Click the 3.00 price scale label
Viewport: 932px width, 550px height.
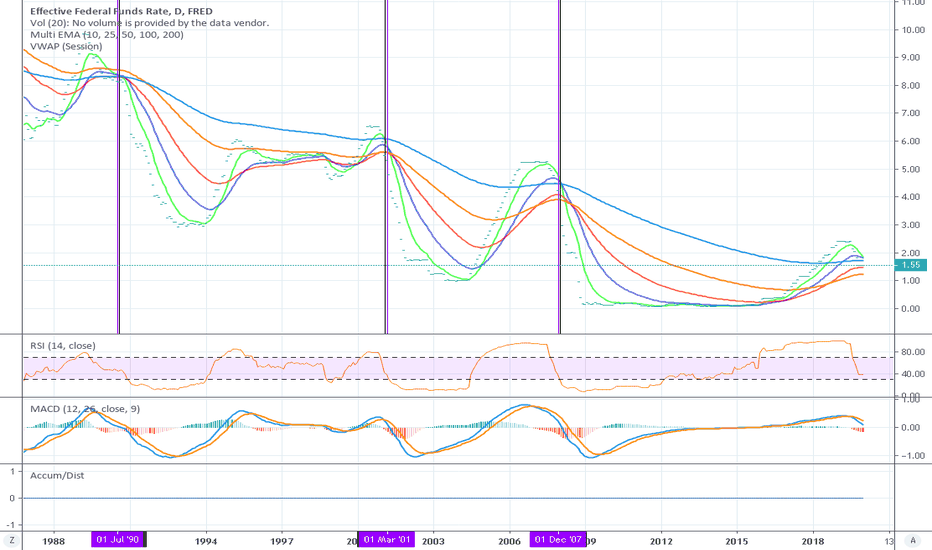(911, 225)
